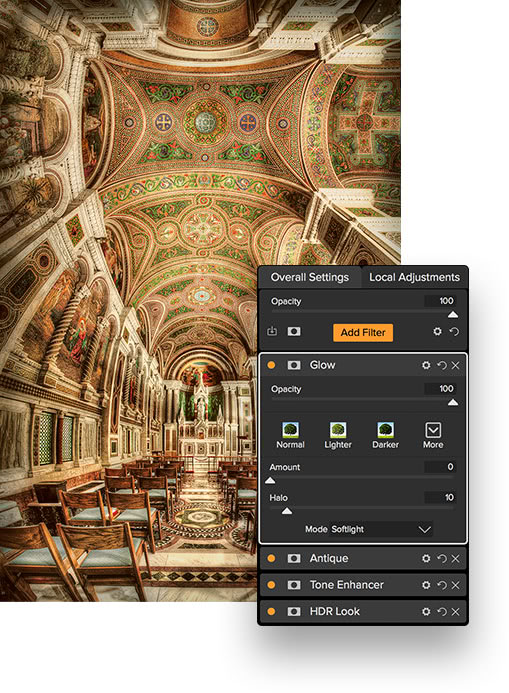Select the Overall Settings tab

(310, 277)
